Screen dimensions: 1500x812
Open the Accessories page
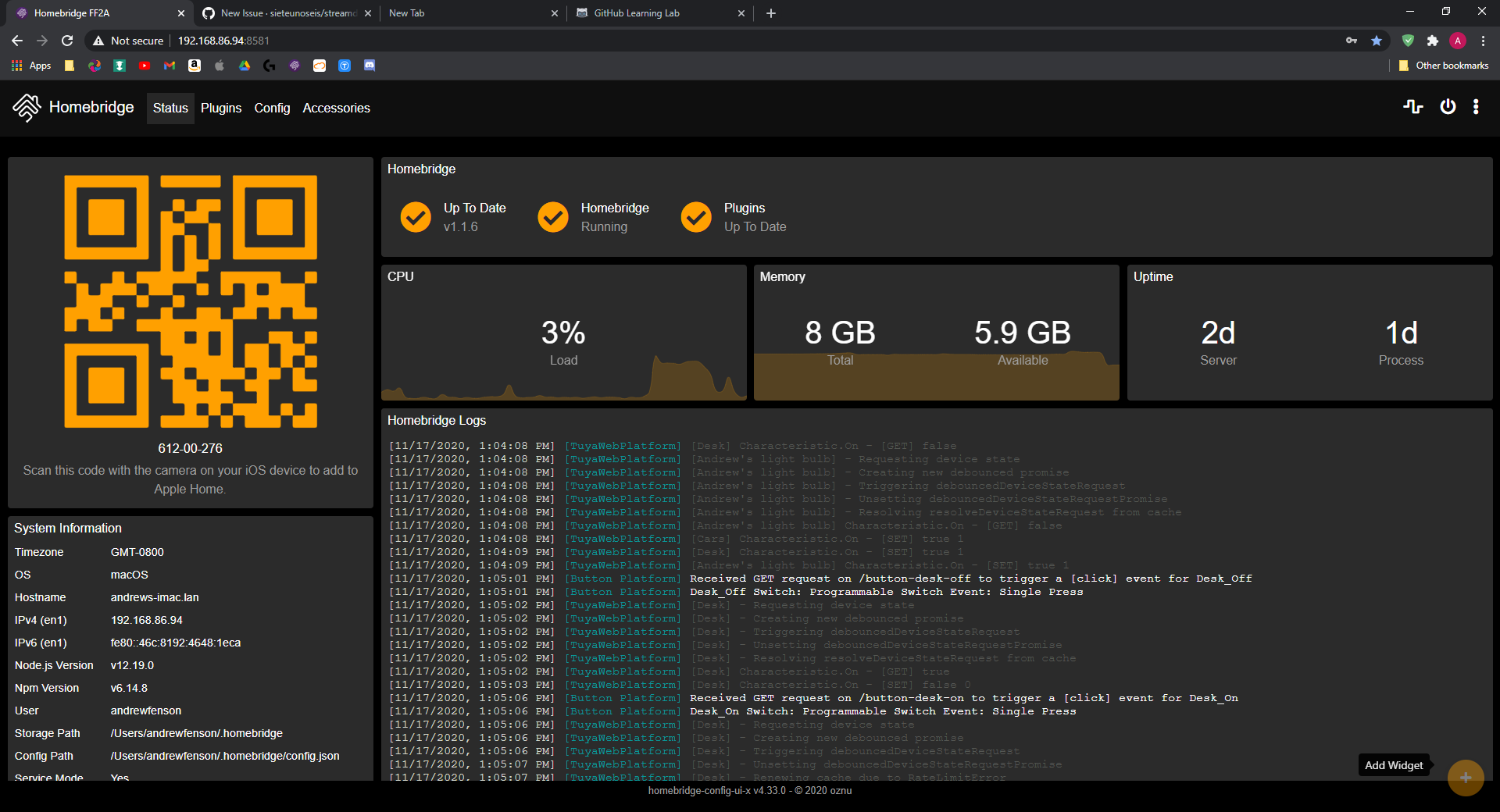point(336,108)
